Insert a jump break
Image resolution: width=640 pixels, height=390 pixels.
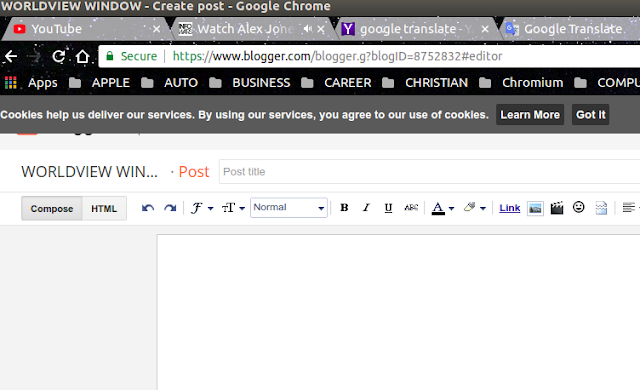point(601,208)
